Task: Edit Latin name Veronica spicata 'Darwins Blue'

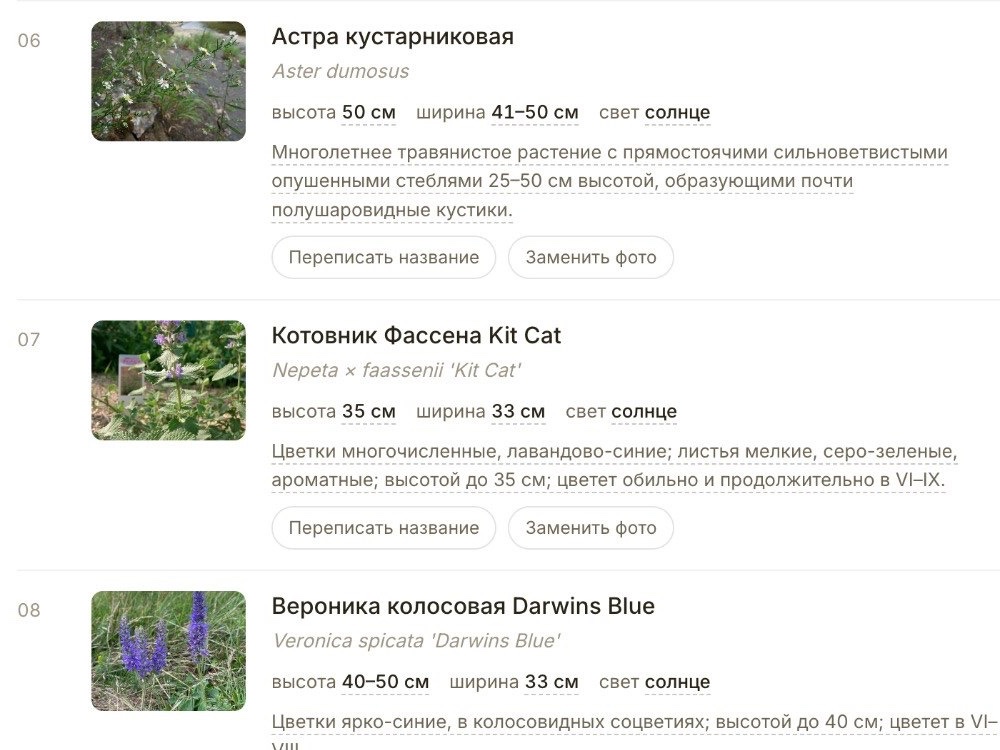Action: tap(416, 640)
